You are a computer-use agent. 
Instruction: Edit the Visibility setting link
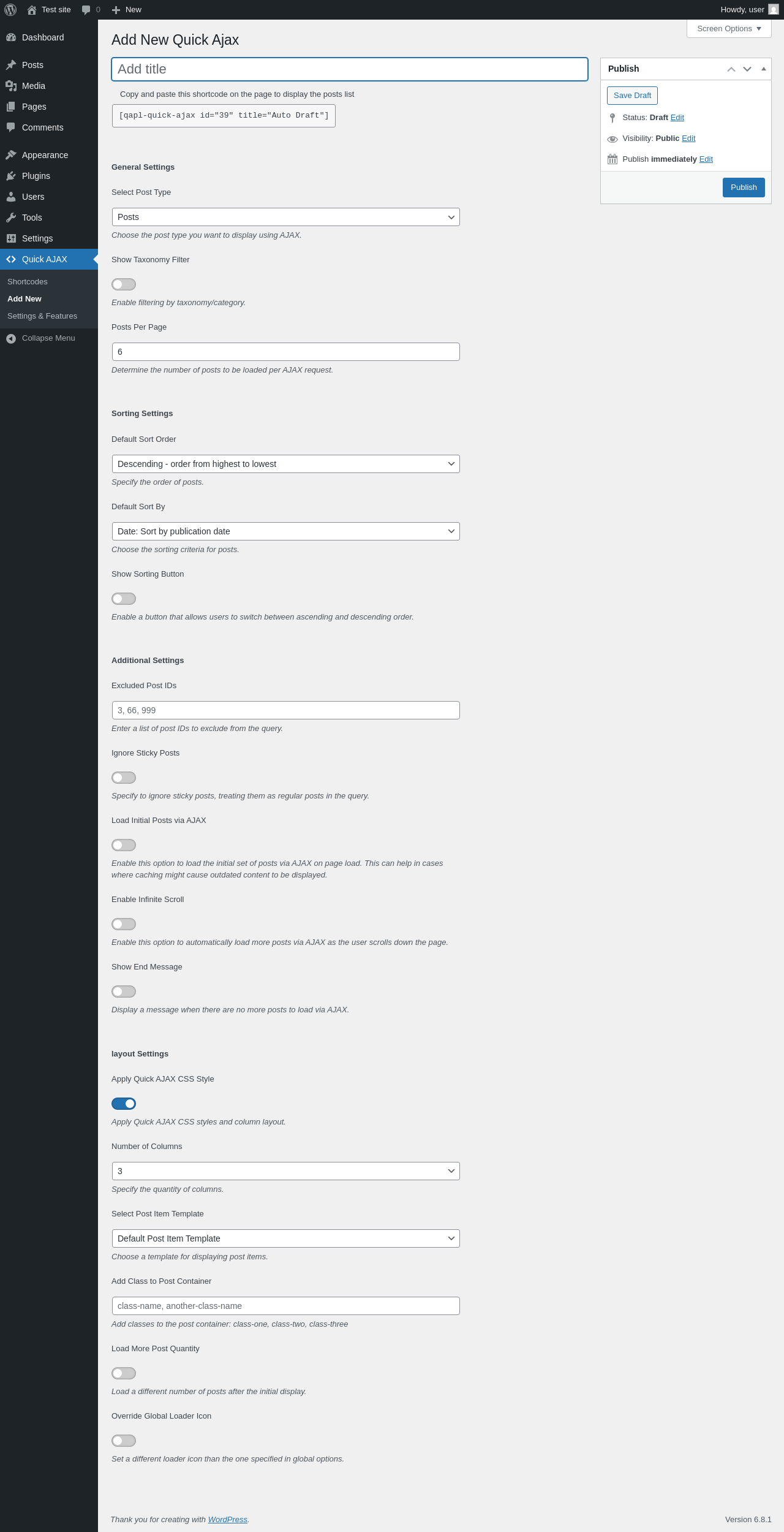(x=688, y=138)
